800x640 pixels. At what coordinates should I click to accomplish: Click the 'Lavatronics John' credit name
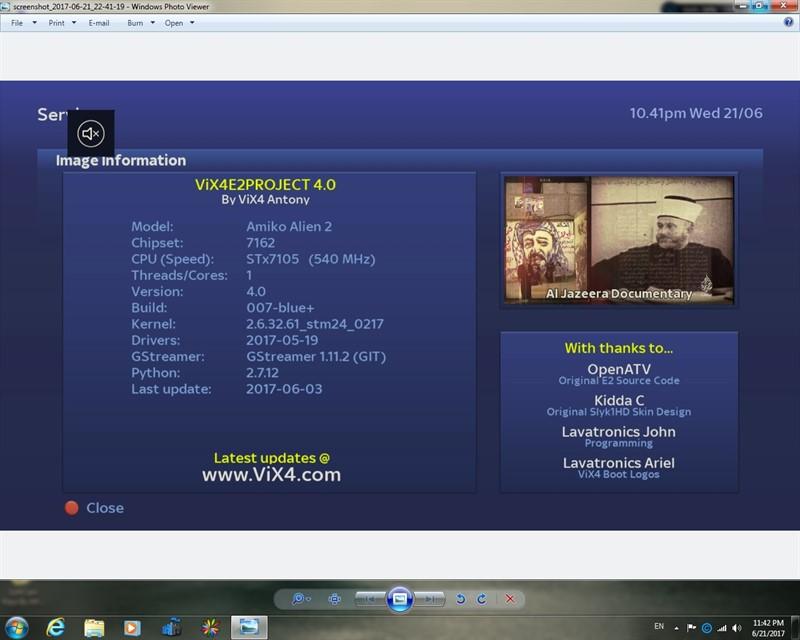pyautogui.click(x=619, y=432)
